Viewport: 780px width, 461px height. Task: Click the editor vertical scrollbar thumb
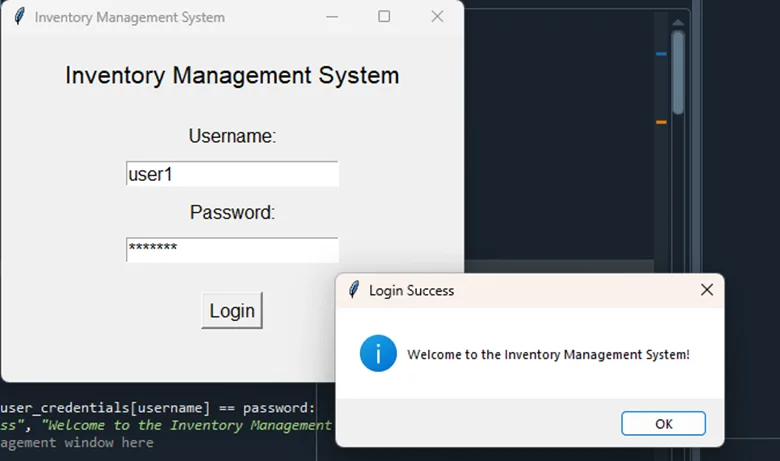[x=678, y=73]
